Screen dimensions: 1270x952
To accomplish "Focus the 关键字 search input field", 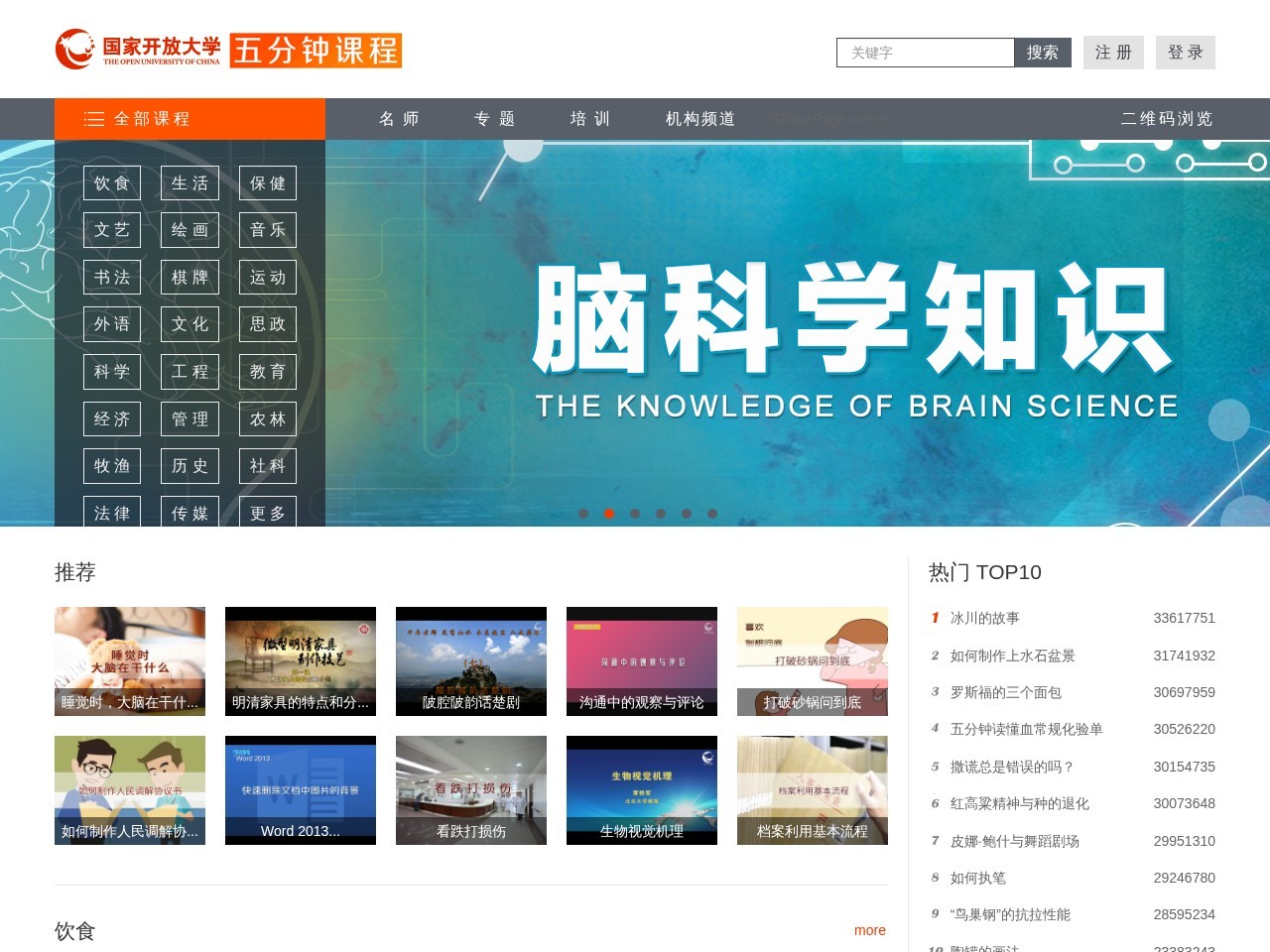I will [x=925, y=53].
